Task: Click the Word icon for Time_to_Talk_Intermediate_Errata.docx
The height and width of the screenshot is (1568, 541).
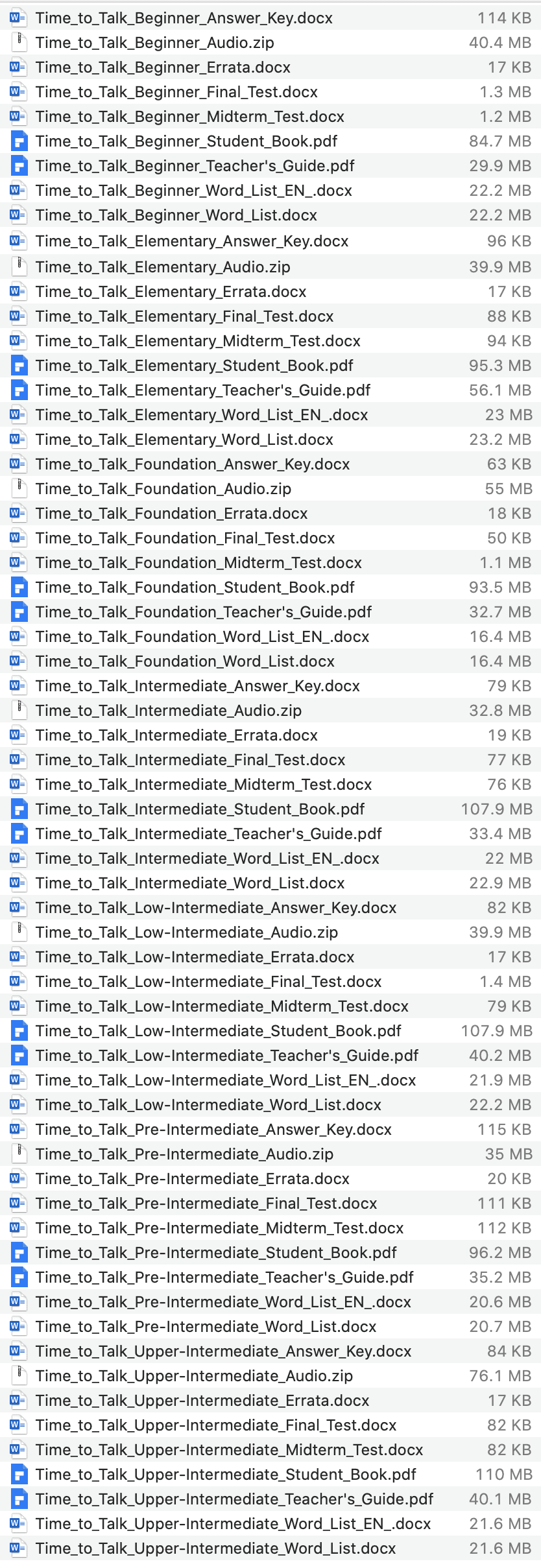Action: click(18, 735)
